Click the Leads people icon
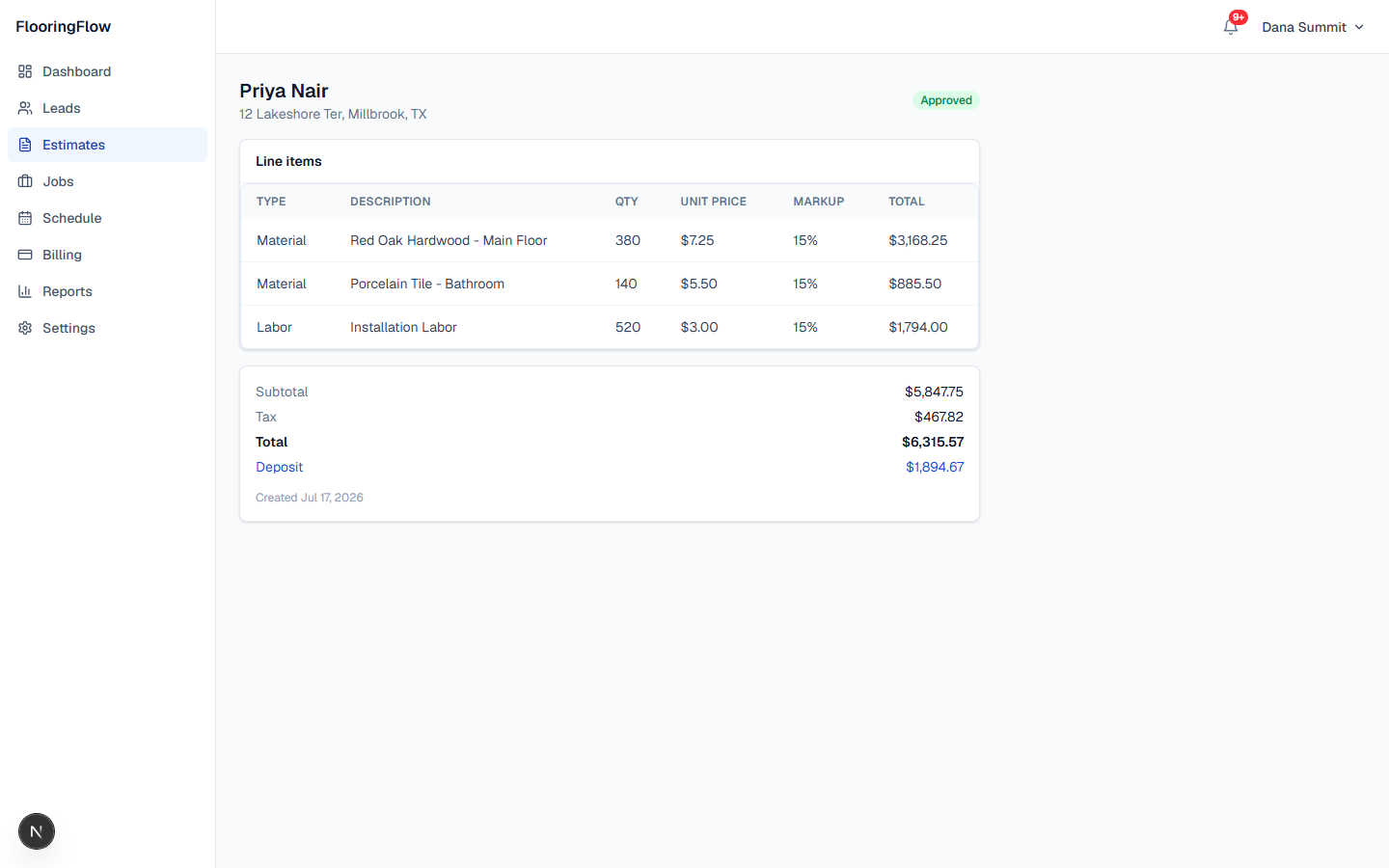 click(x=25, y=108)
